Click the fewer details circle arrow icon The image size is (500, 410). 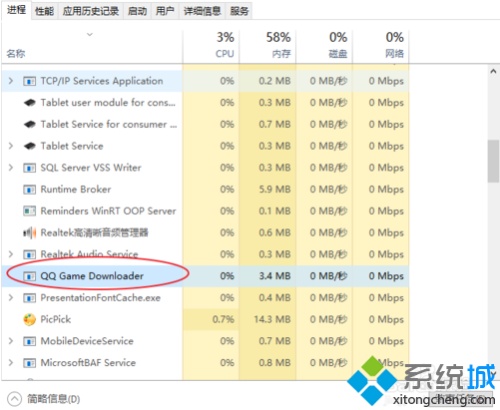tap(14, 399)
